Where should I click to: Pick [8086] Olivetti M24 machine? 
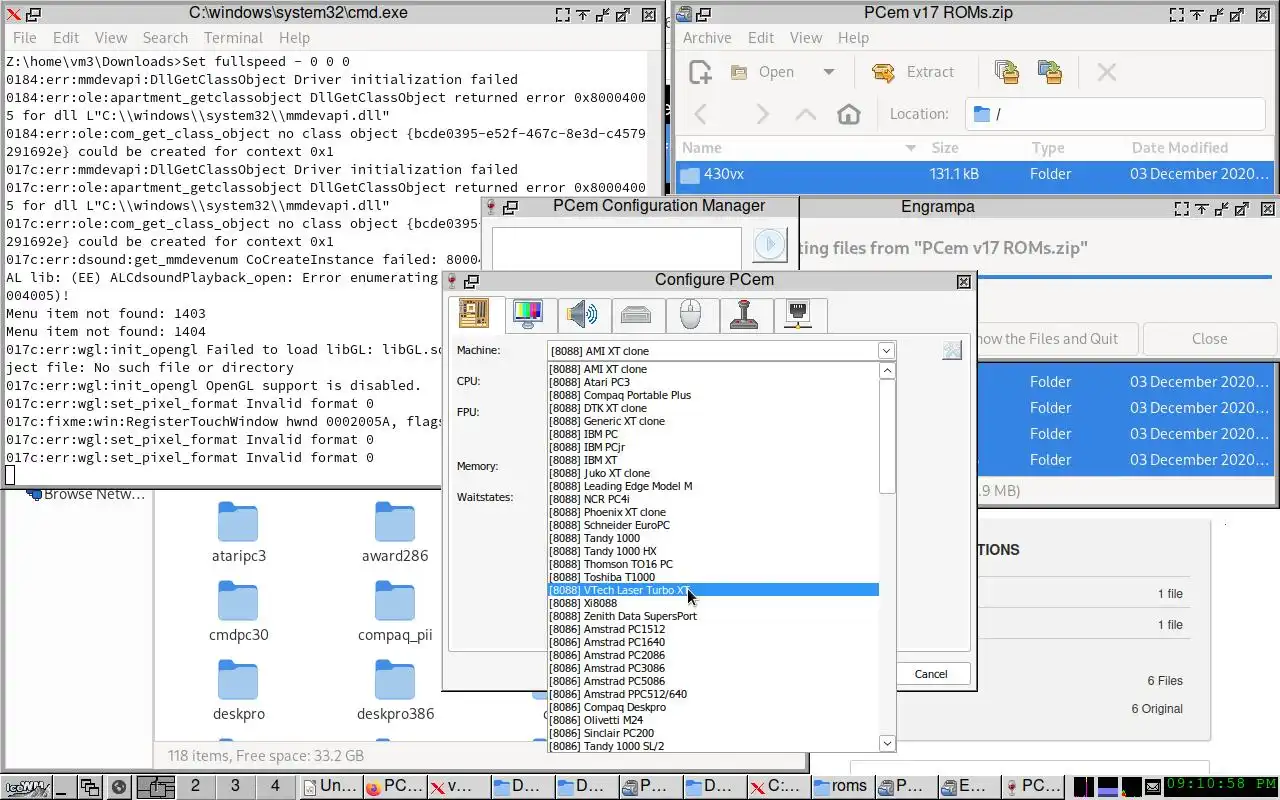tap(713, 720)
